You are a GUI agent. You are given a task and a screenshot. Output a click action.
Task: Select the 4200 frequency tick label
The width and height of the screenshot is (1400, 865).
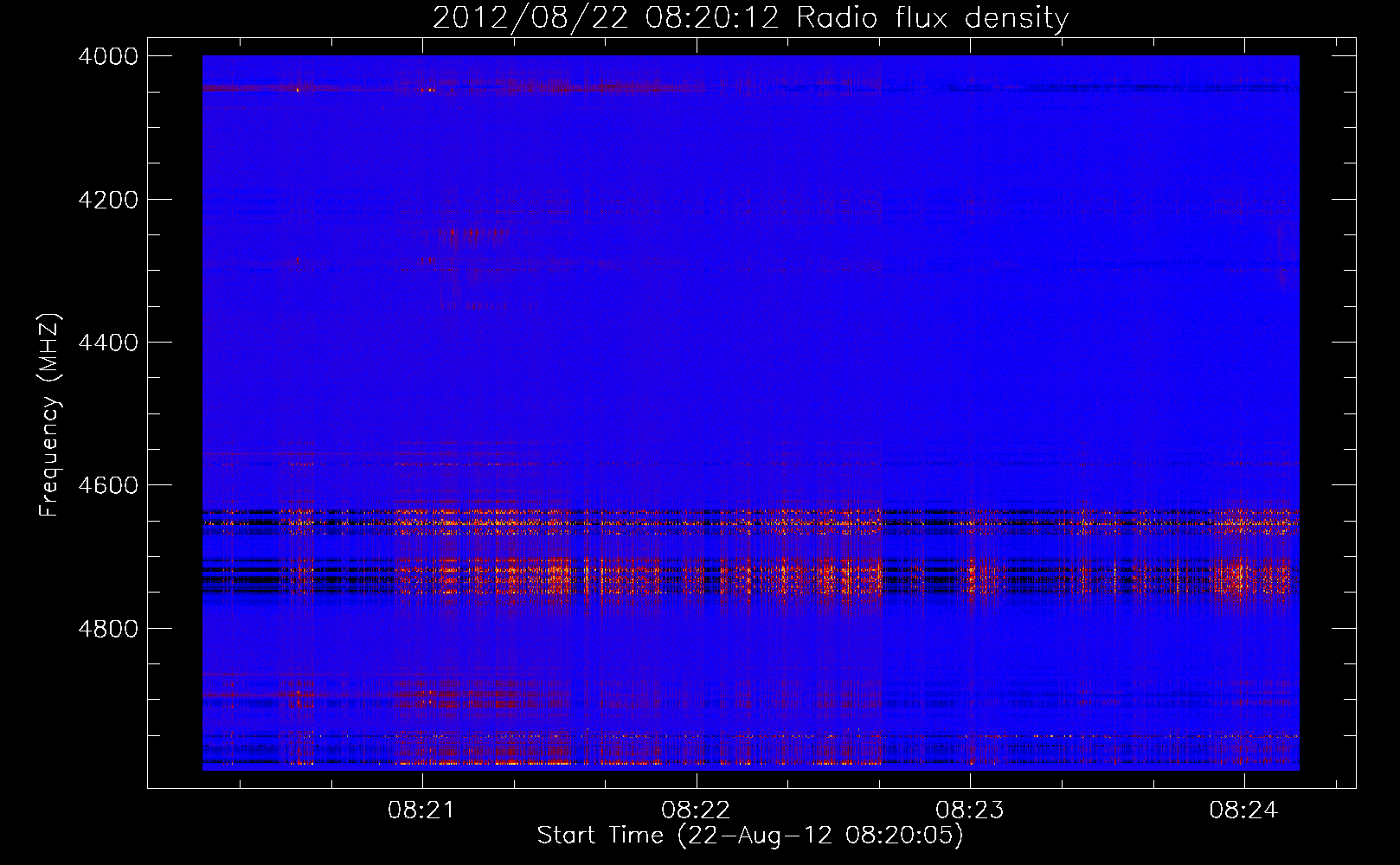[x=108, y=200]
